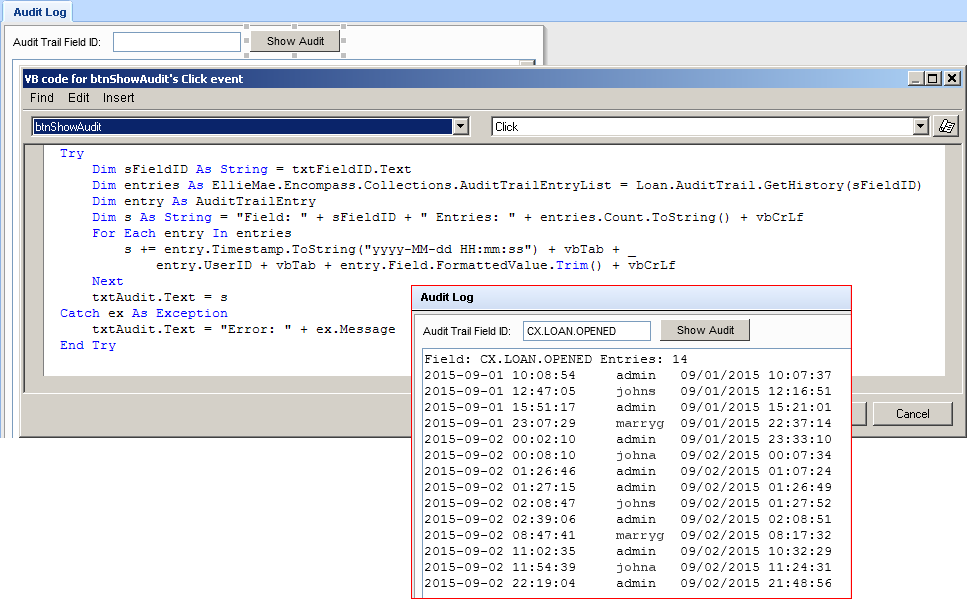Click Show Audit next to CX.LOAN.OPENED
Viewport: 967px width, 599px height.
coord(705,330)
